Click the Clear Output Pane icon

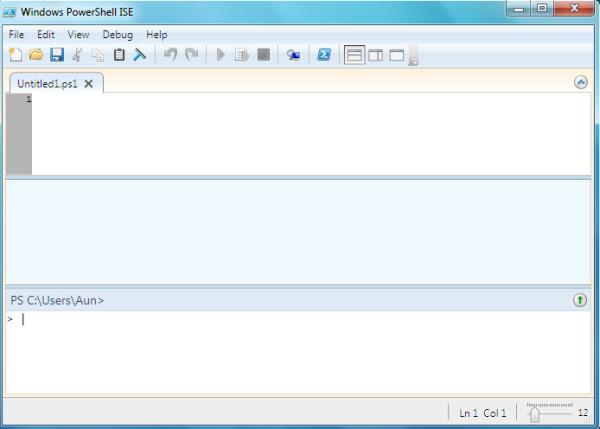[x=140, y=55]
